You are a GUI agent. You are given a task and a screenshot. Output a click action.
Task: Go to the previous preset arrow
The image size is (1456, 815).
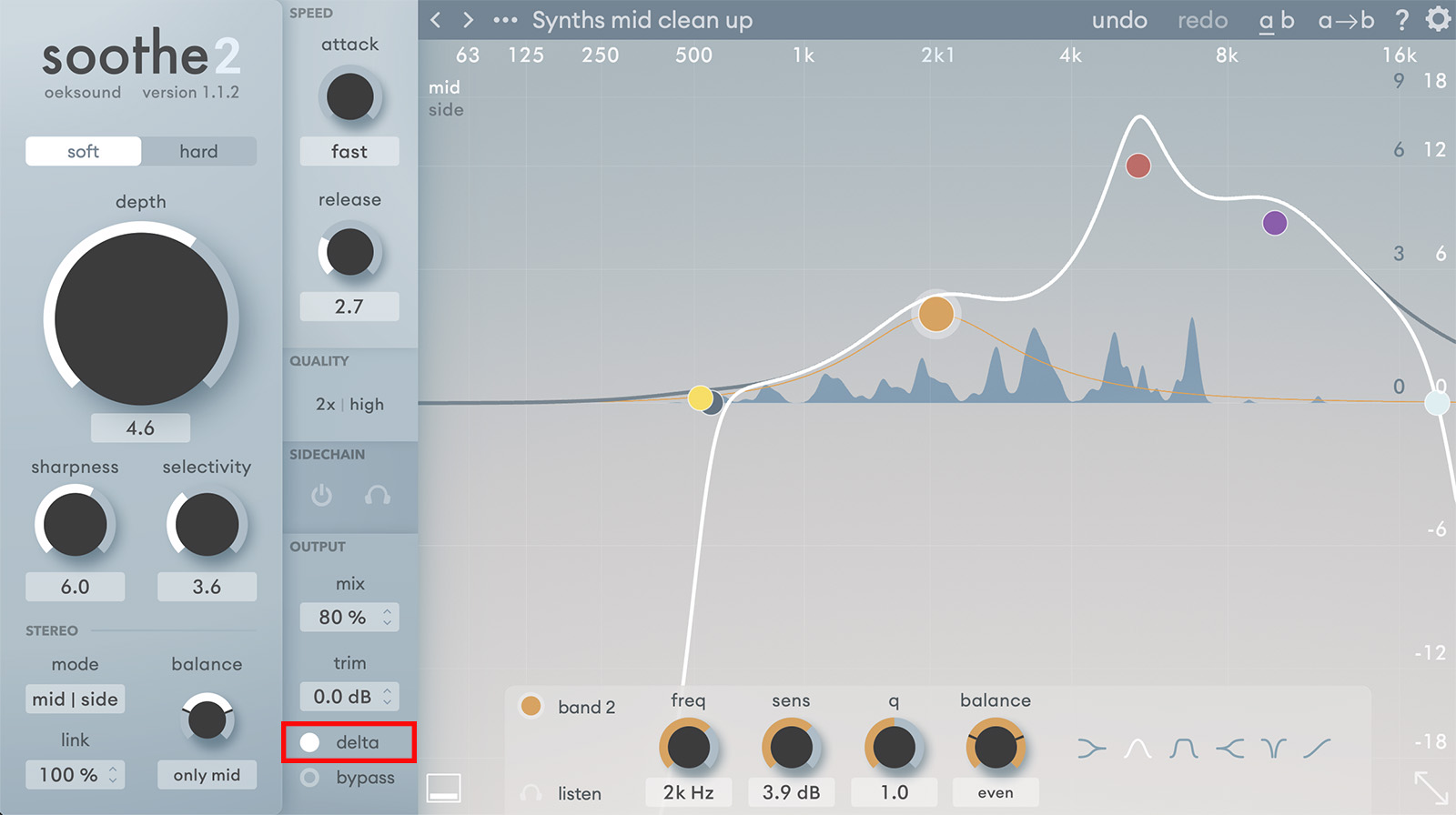click(x=436, y=20)
